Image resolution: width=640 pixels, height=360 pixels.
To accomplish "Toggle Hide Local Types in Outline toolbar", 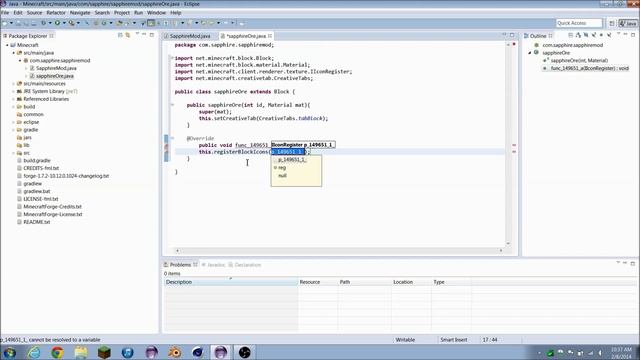I will point(609,36).
